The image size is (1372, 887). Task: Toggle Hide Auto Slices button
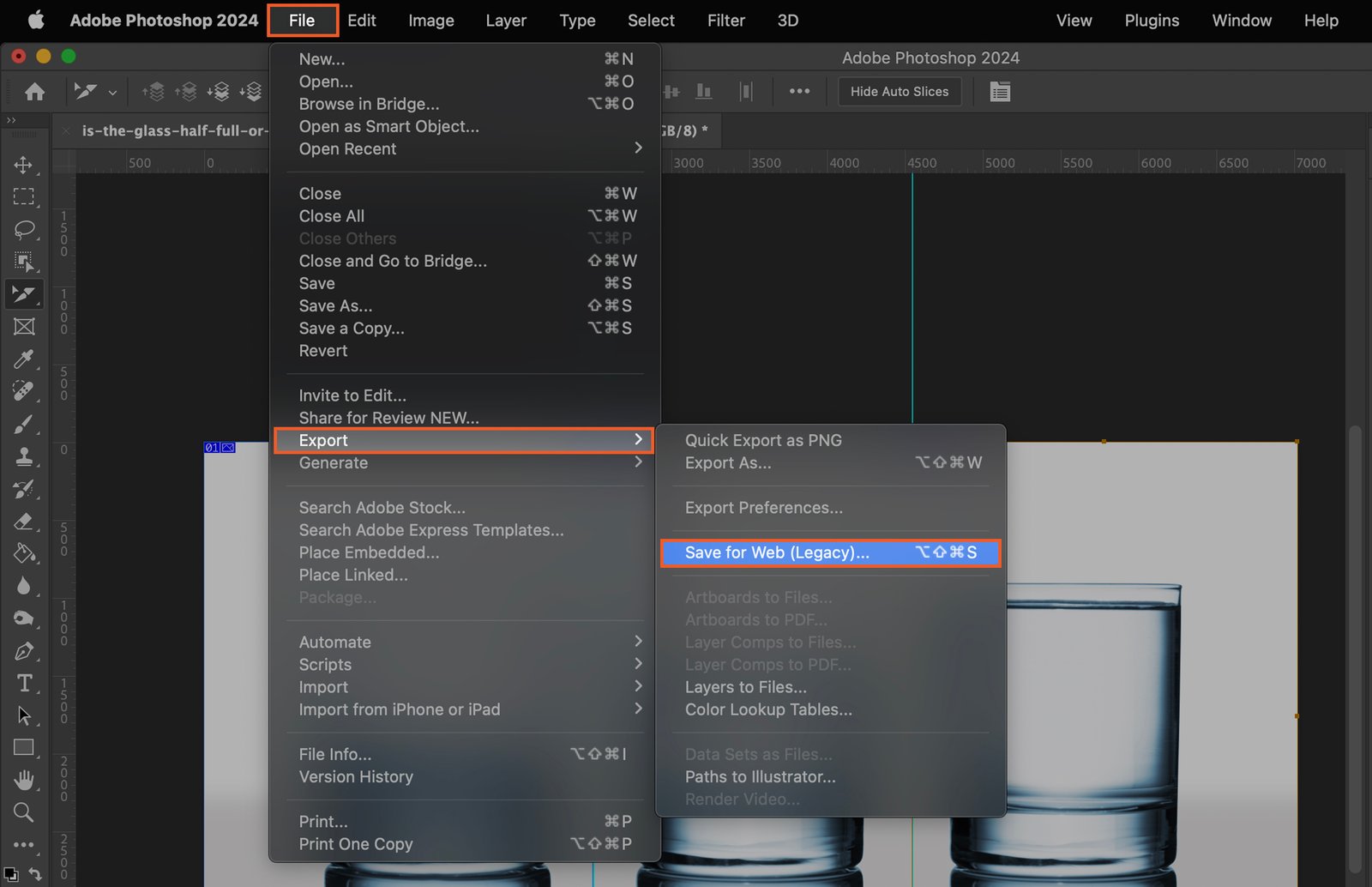click(x=899, y=92)
